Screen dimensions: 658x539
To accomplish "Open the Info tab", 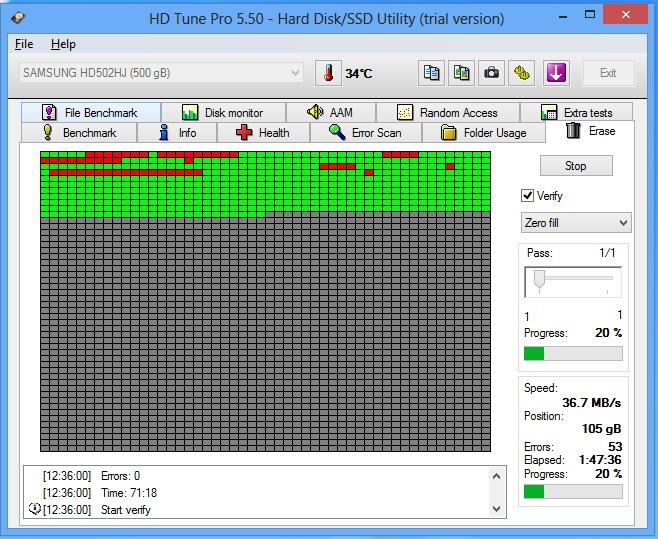I will click(177, 133).
